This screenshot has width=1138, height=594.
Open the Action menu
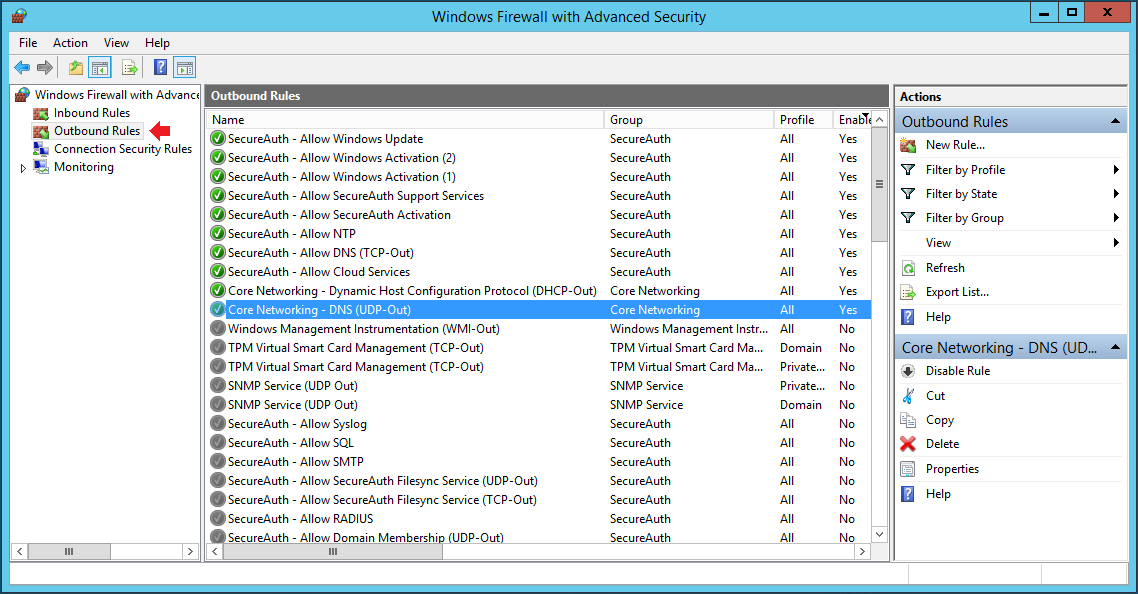70,43
